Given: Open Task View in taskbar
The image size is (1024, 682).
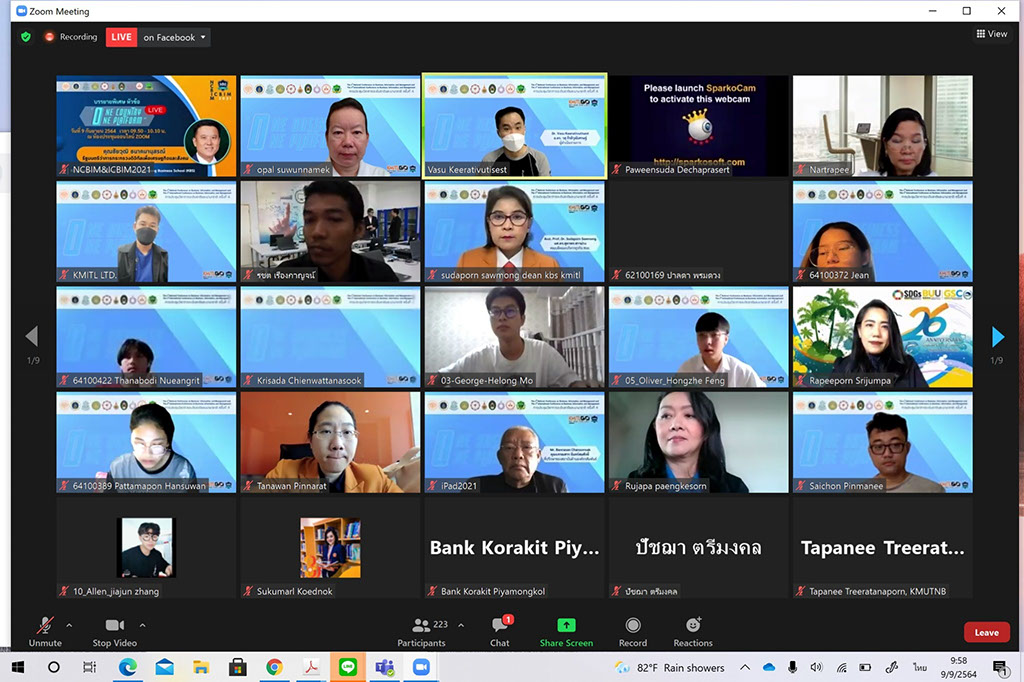Looking at the screenshot, I should (x=89, y=667).
